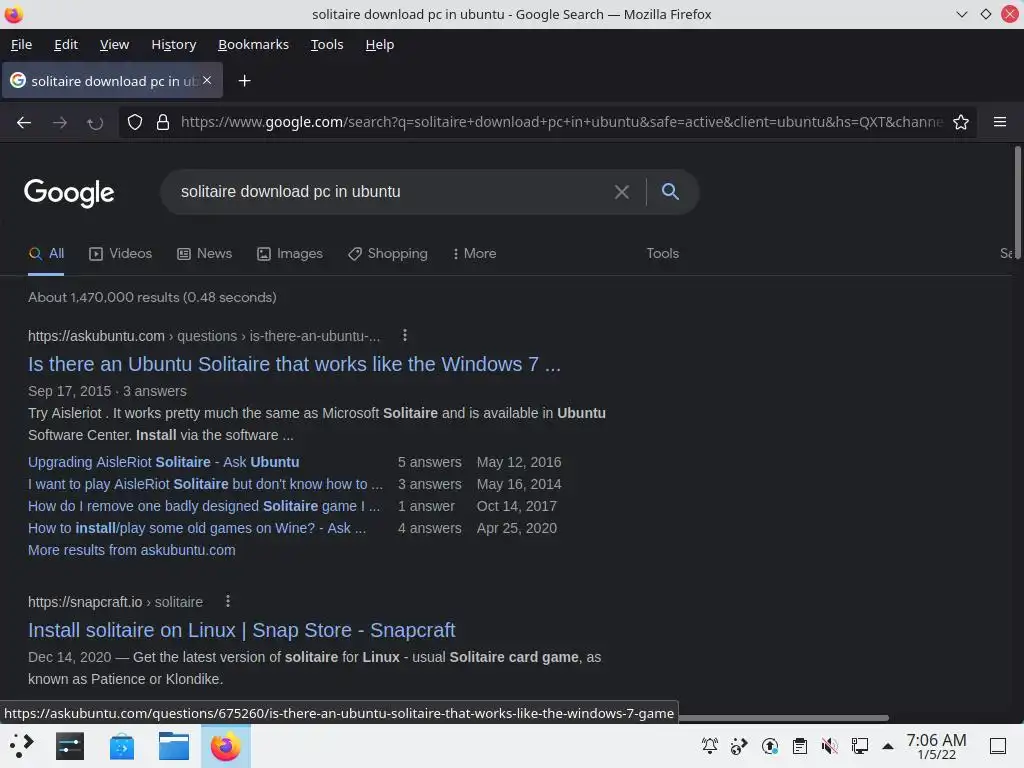The image size is (1024, 768).
Task: Toggle the muted volume tray icon
Action: tap(829, 745)
